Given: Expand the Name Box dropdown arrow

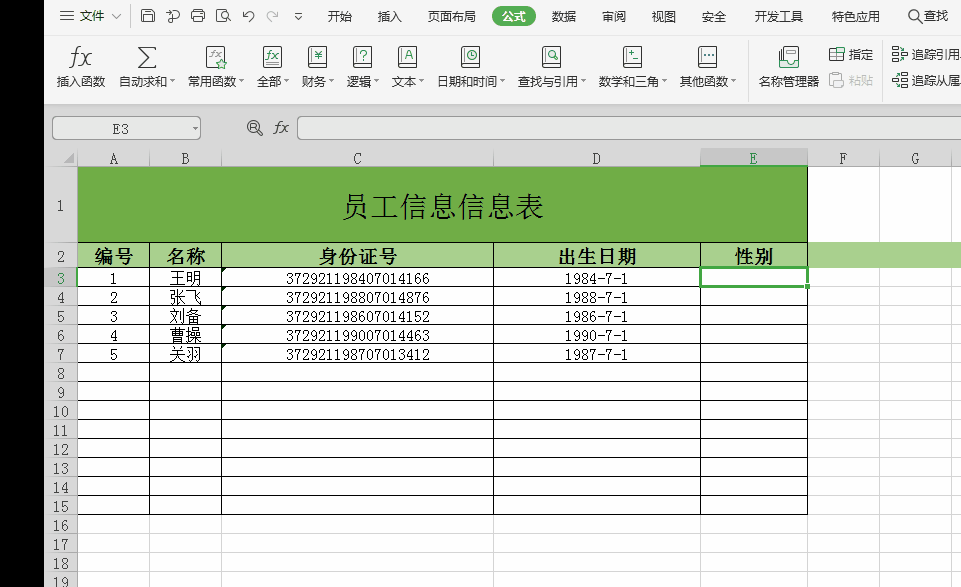Looking at the screenshot, I should click(195, 129).
